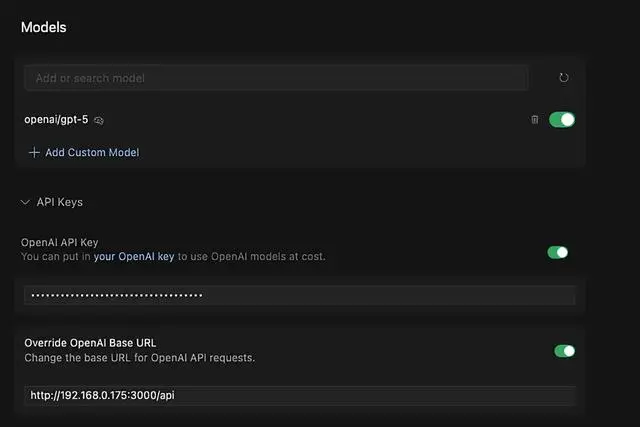Click the refresh models icon

[x=564, y=78]
